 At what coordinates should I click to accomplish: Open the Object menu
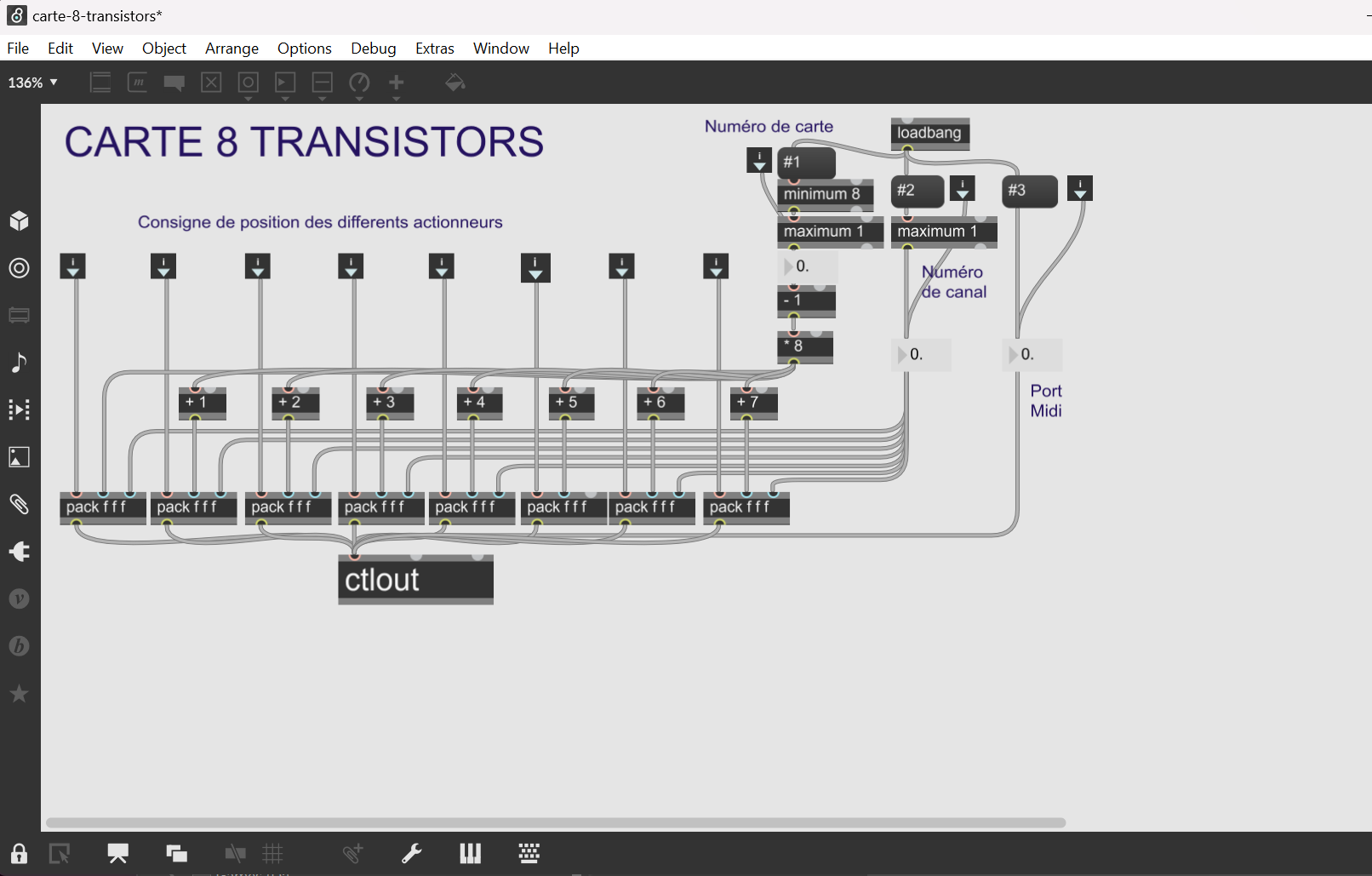[164, 49]
